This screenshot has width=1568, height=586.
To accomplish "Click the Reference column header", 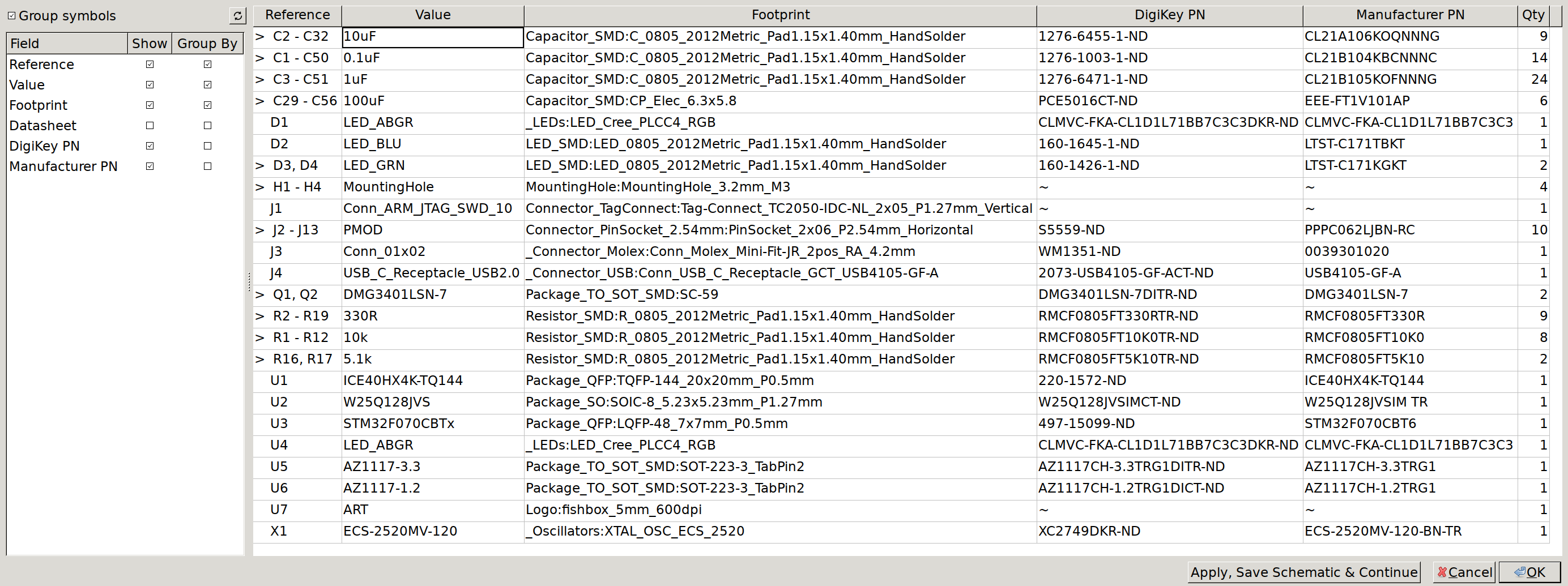I will point(297,15).
